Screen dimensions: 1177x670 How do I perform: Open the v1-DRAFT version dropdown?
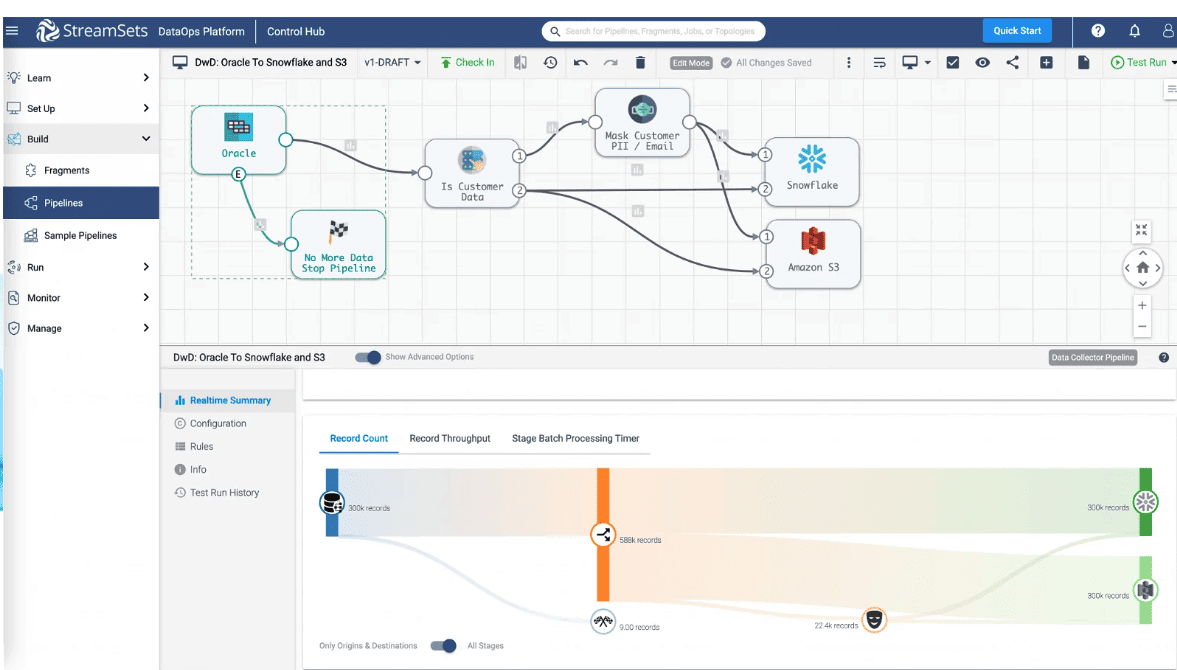tap(389, 62)
